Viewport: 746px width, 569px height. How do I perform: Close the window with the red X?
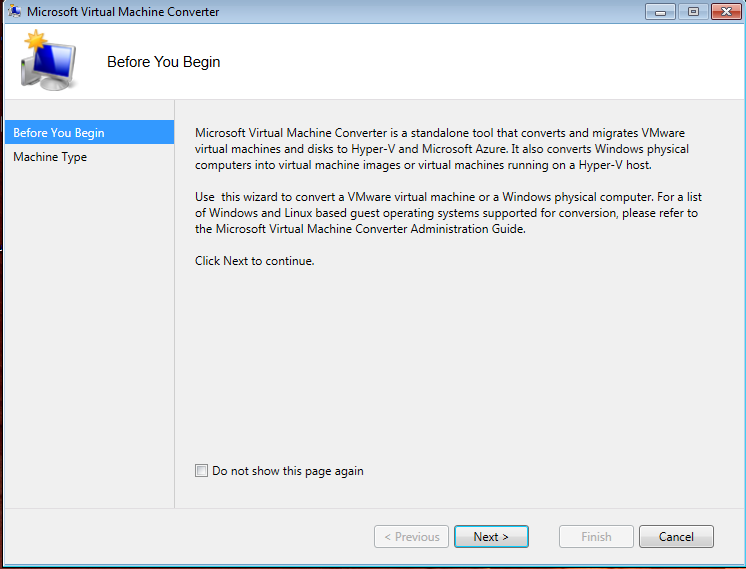[723, 12]
